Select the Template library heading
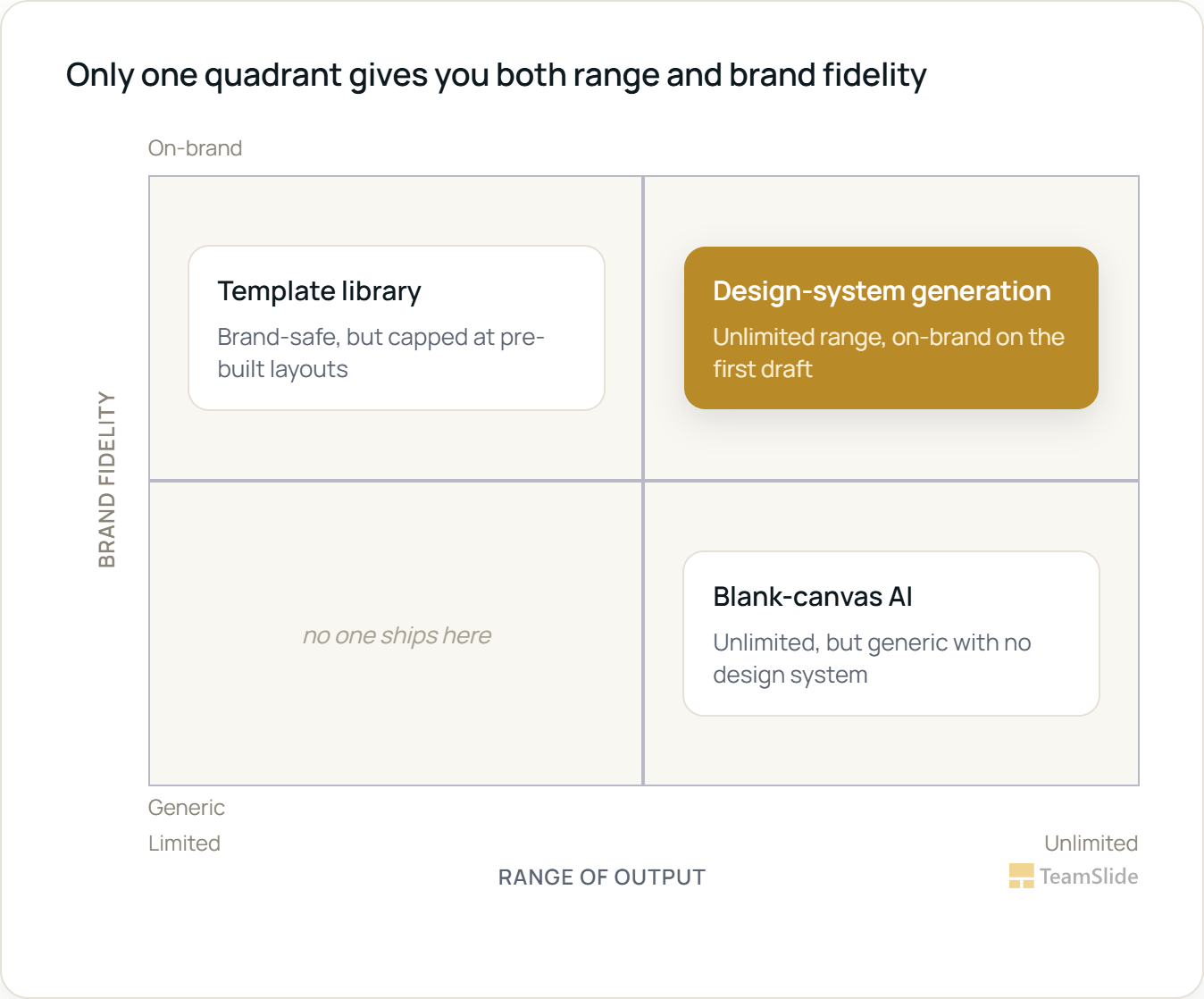This screenshot has width=1204, height=999. 319,291
